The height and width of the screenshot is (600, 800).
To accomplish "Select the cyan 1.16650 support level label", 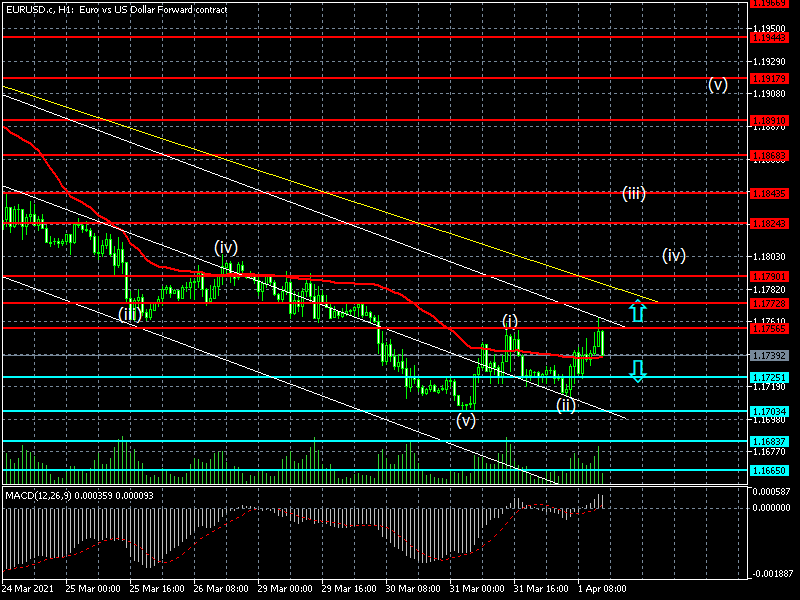I will 769,470.
